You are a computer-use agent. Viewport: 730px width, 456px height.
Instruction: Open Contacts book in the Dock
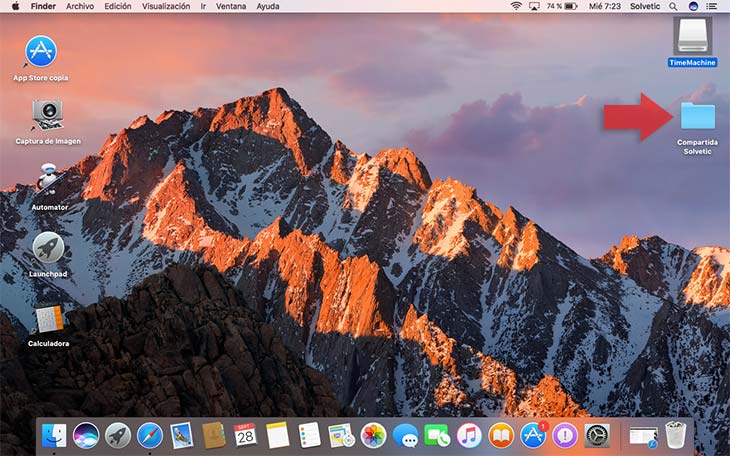pos(214,436)
